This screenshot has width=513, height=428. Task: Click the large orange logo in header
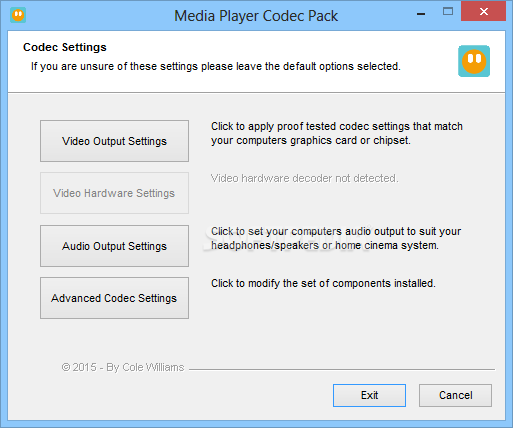(x=474, y=61)
